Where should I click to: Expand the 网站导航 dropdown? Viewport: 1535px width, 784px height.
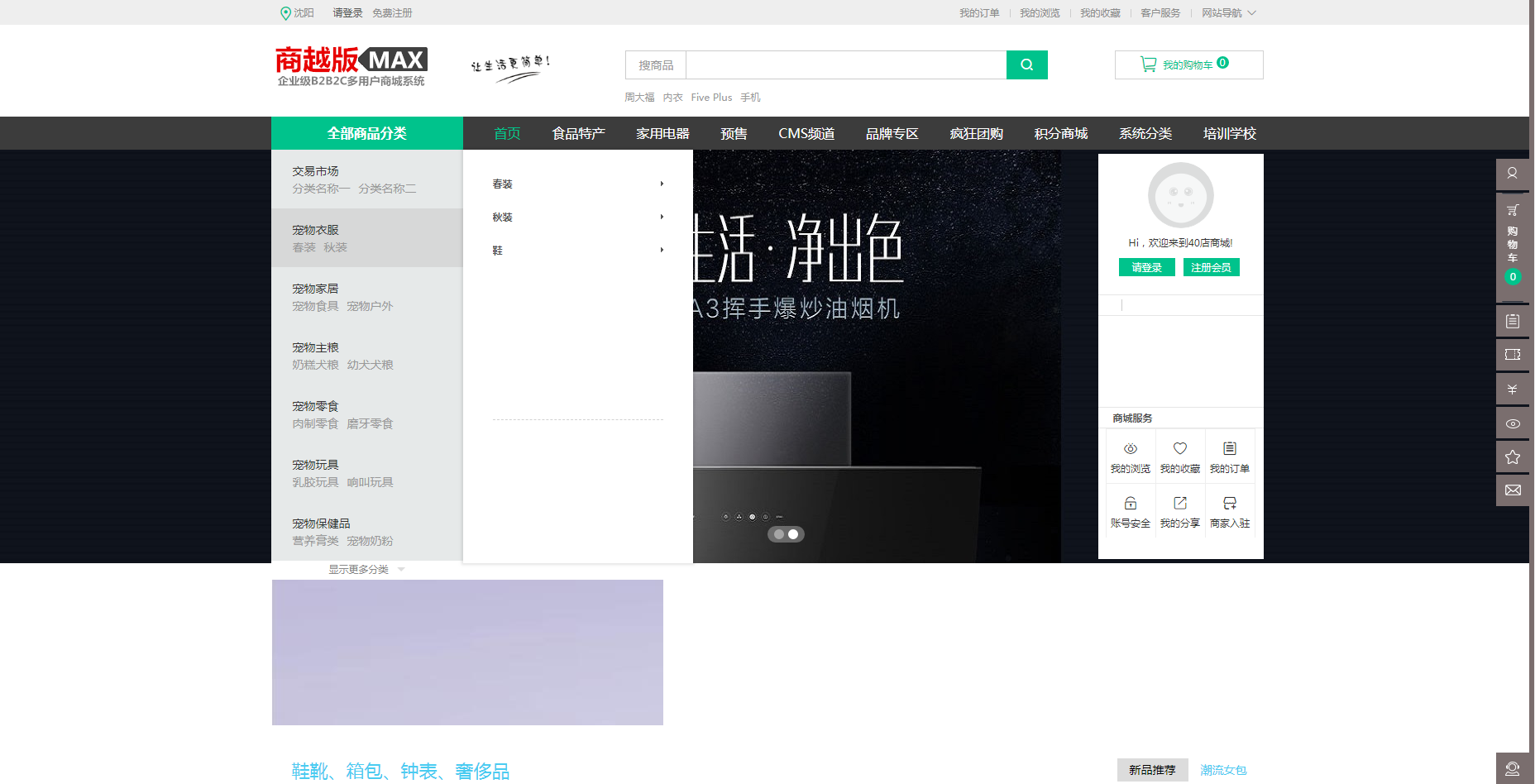pos(1228,13)
